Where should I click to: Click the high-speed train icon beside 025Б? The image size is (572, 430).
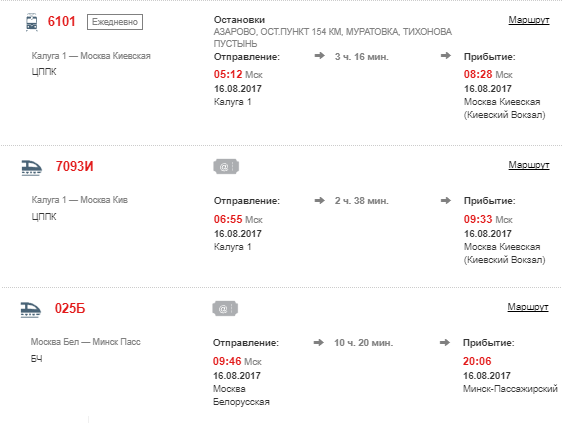(x=31, y=310)
